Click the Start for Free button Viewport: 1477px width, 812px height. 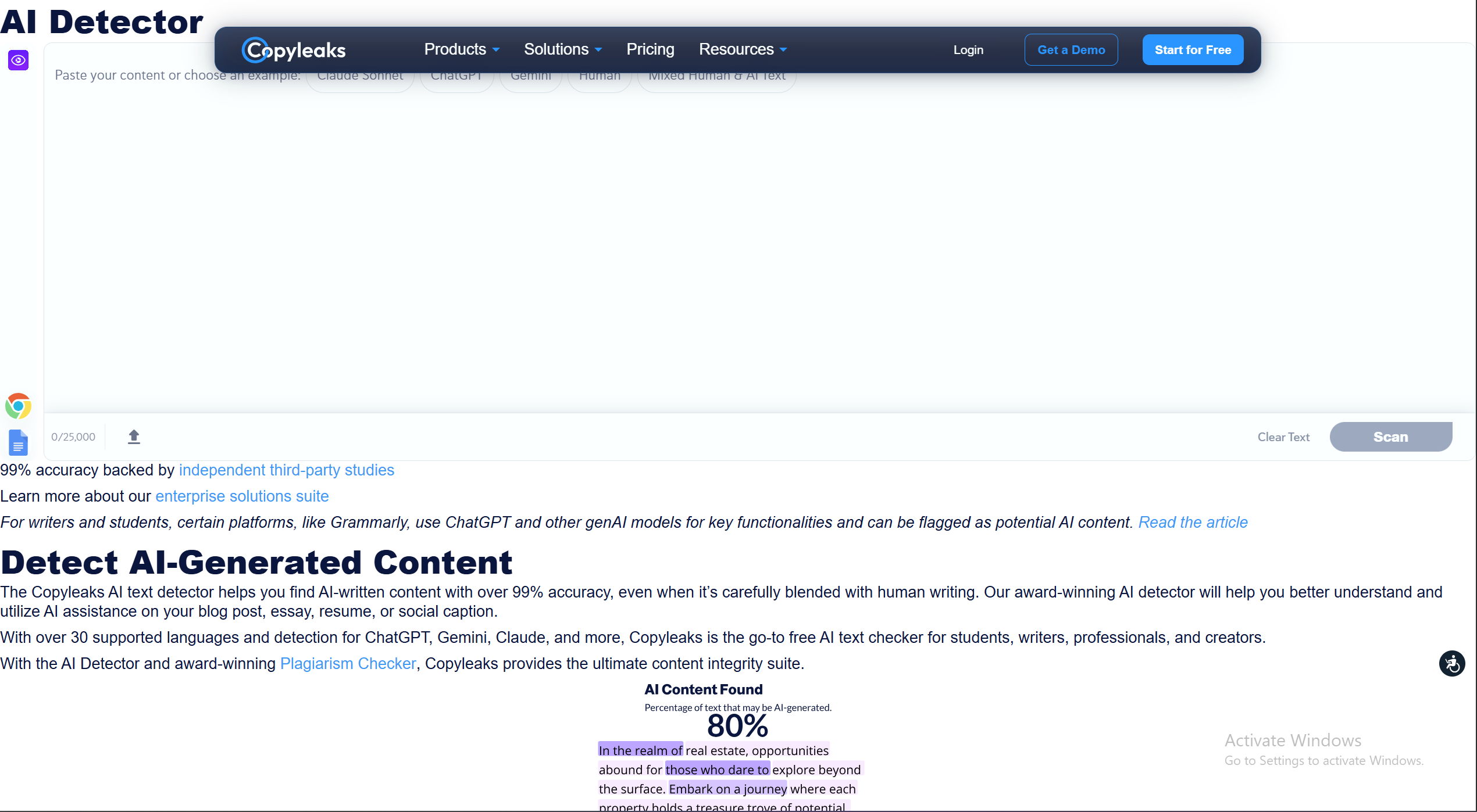1193,50
